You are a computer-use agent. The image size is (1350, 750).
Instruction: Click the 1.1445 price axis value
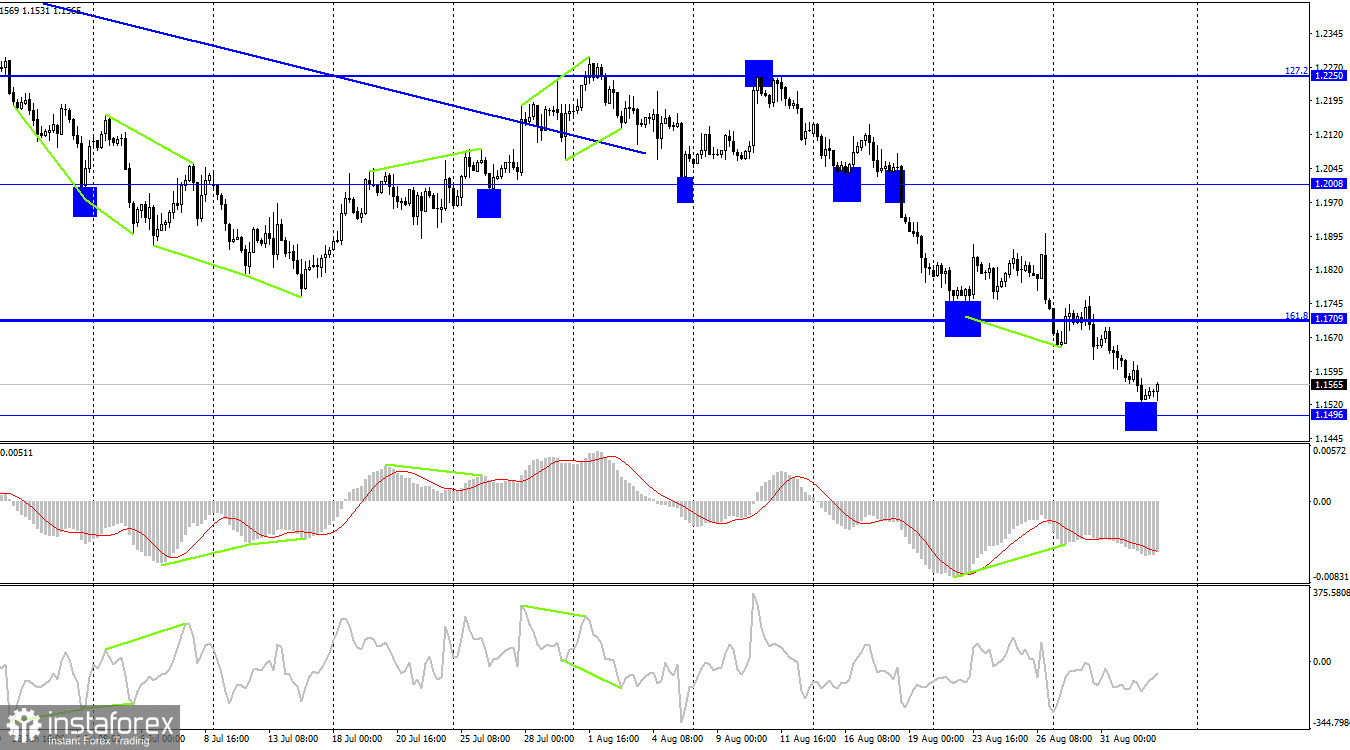[1330, 438]
